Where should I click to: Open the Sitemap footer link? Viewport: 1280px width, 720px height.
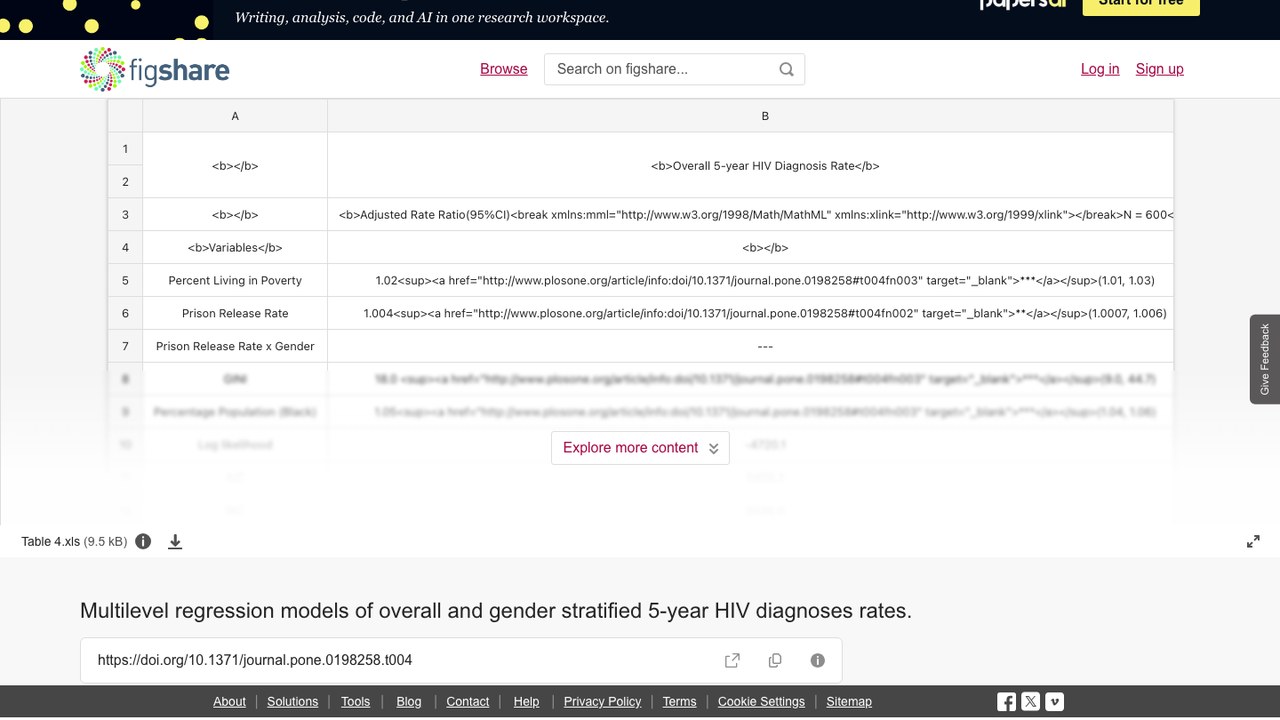pyautogui.click(x=849, y=702)
